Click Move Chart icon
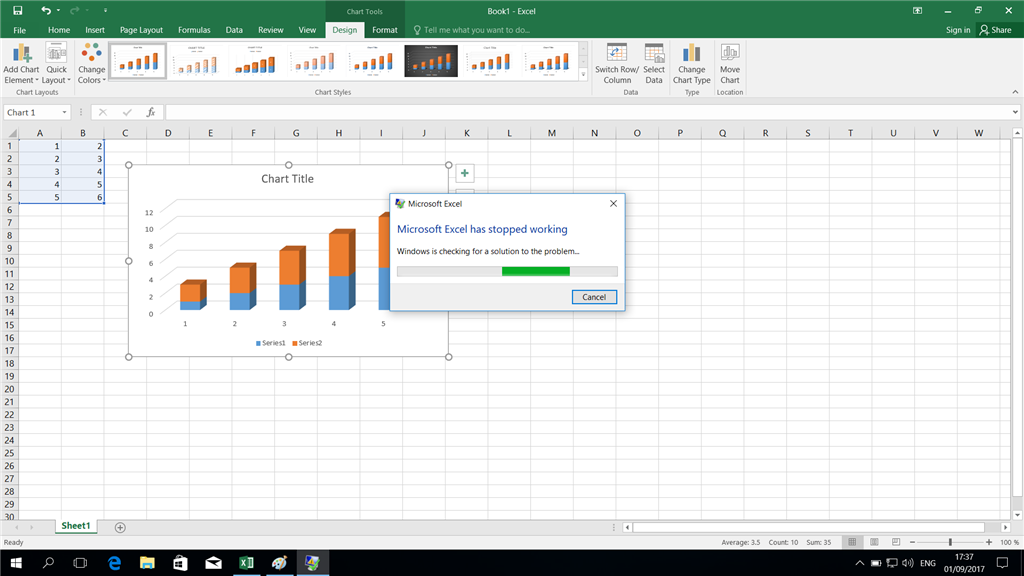Screen dimensions: 1024x576 click(x=729, y=63)
